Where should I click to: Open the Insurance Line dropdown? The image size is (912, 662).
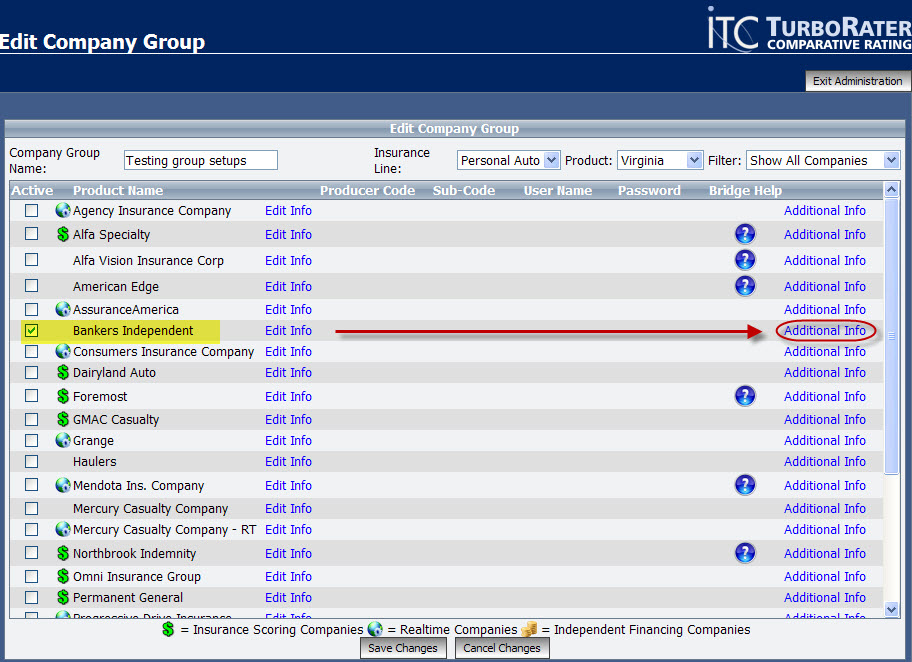pos(508,160)
